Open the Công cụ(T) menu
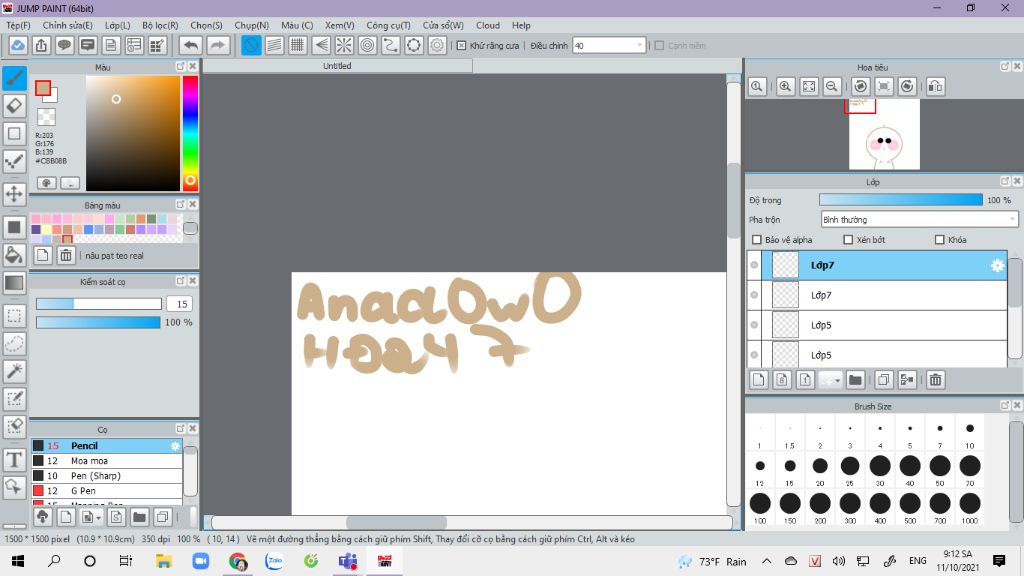 (x=388, y=25)
